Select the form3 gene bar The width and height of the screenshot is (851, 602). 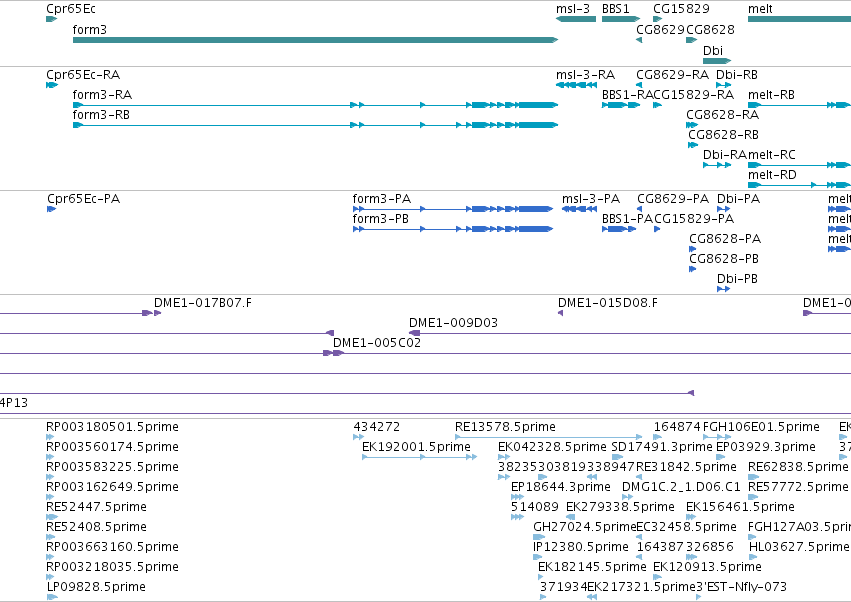click(315, 40)
